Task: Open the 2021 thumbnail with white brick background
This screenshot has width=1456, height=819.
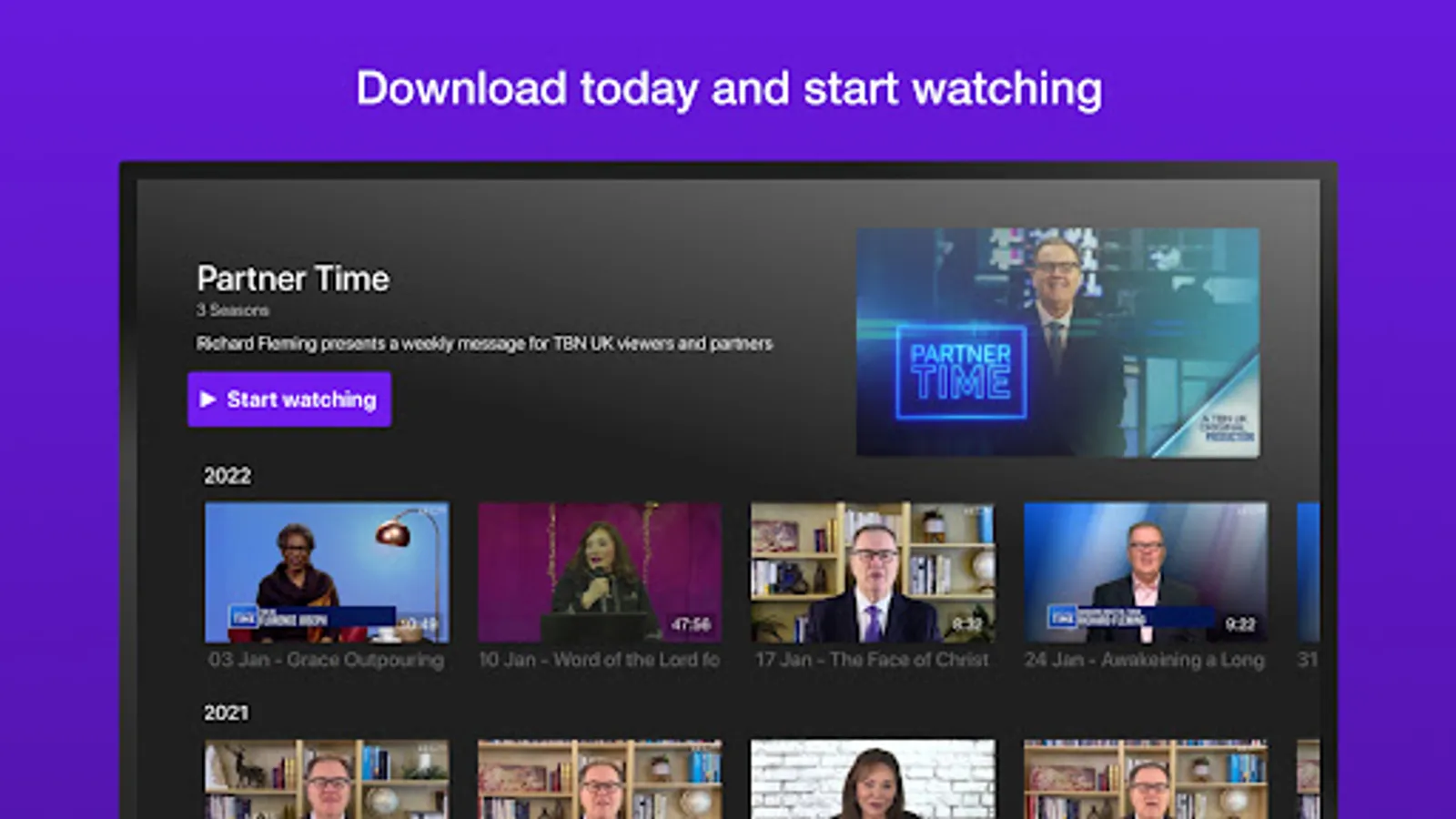Action: [x=873, y=779]
